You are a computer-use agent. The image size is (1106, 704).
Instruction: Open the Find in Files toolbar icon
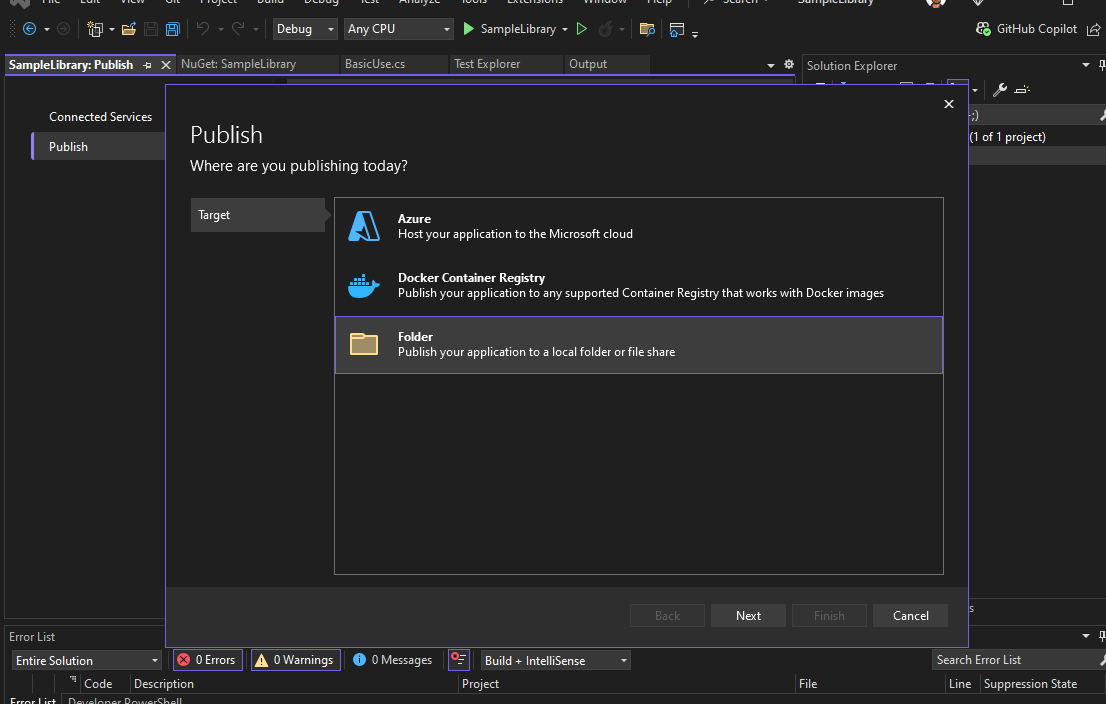coord(647,29)
